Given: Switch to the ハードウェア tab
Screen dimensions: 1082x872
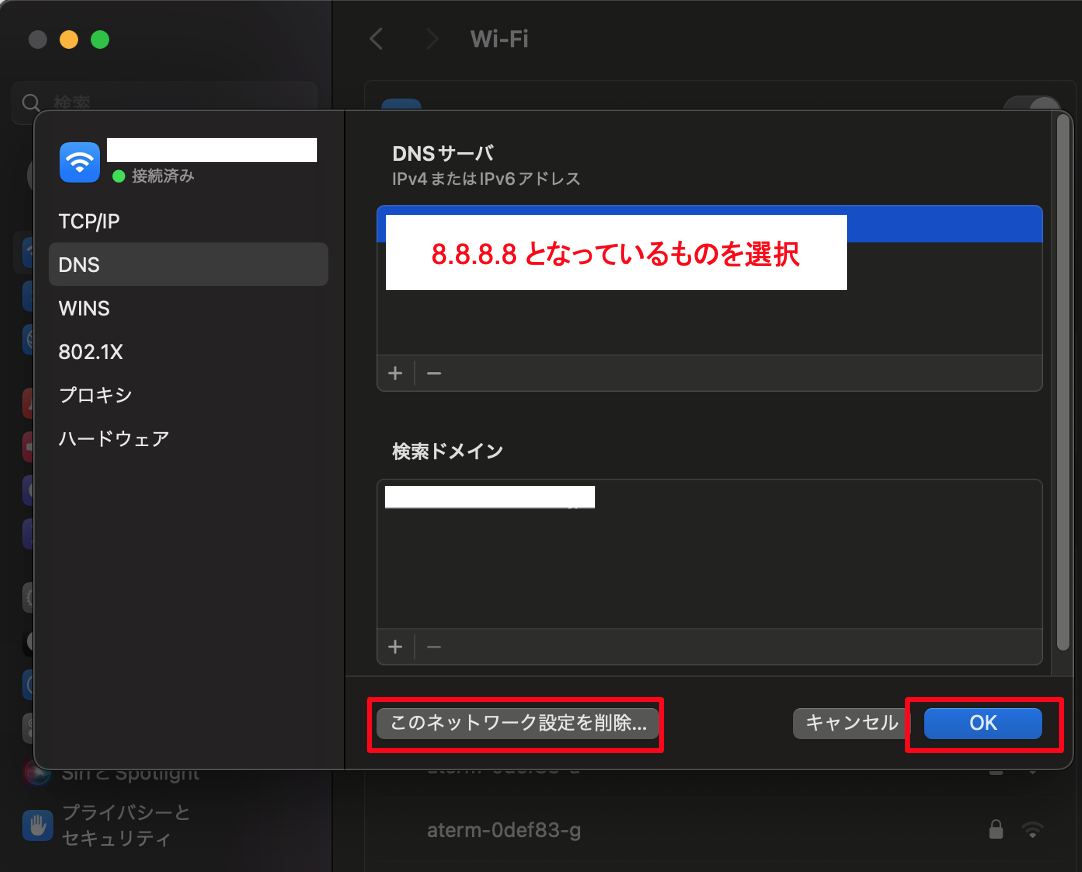Looking at the screenshot, I should click(113, 438).
